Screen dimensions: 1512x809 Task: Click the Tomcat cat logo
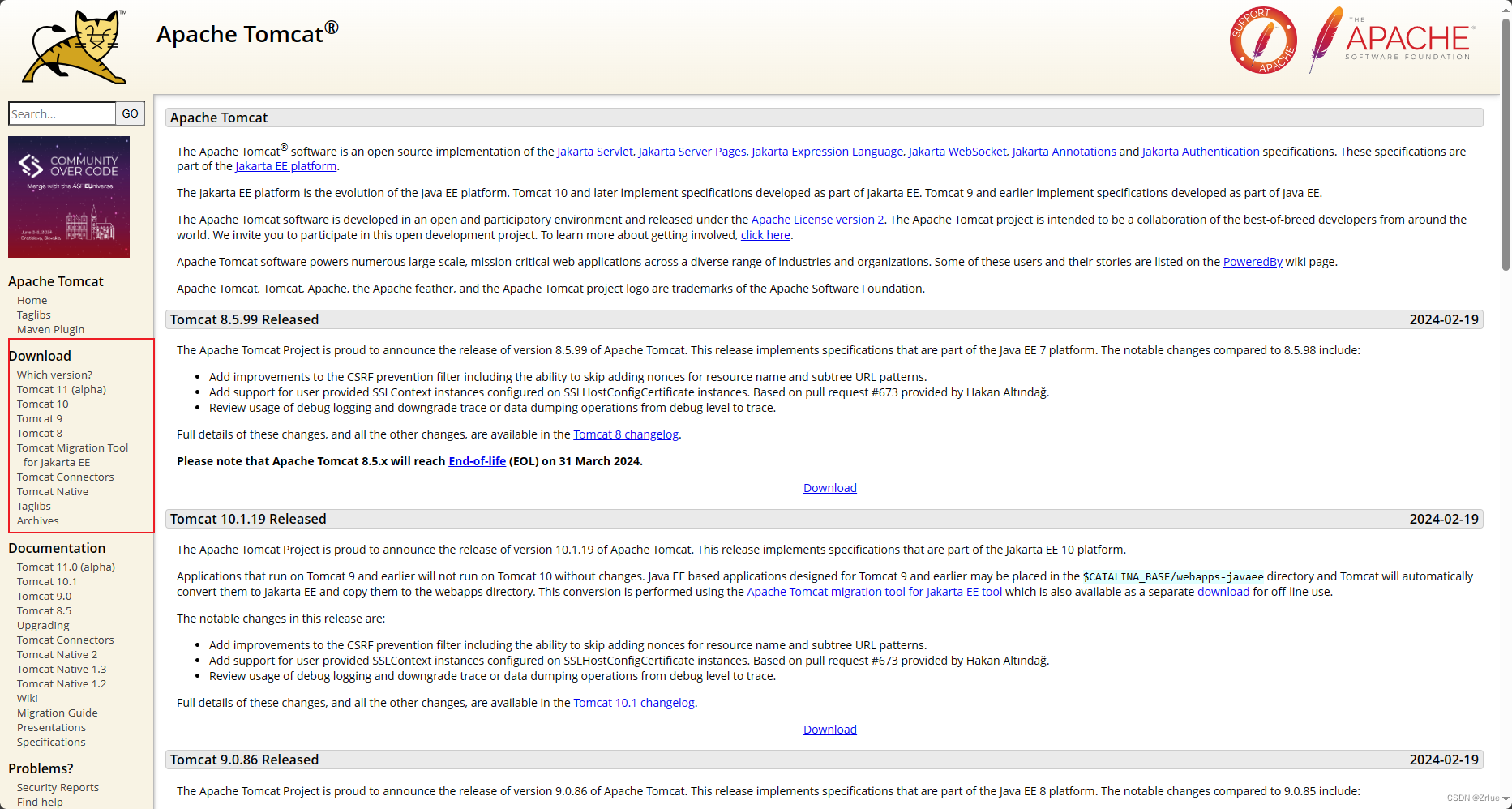pos(75,47)
